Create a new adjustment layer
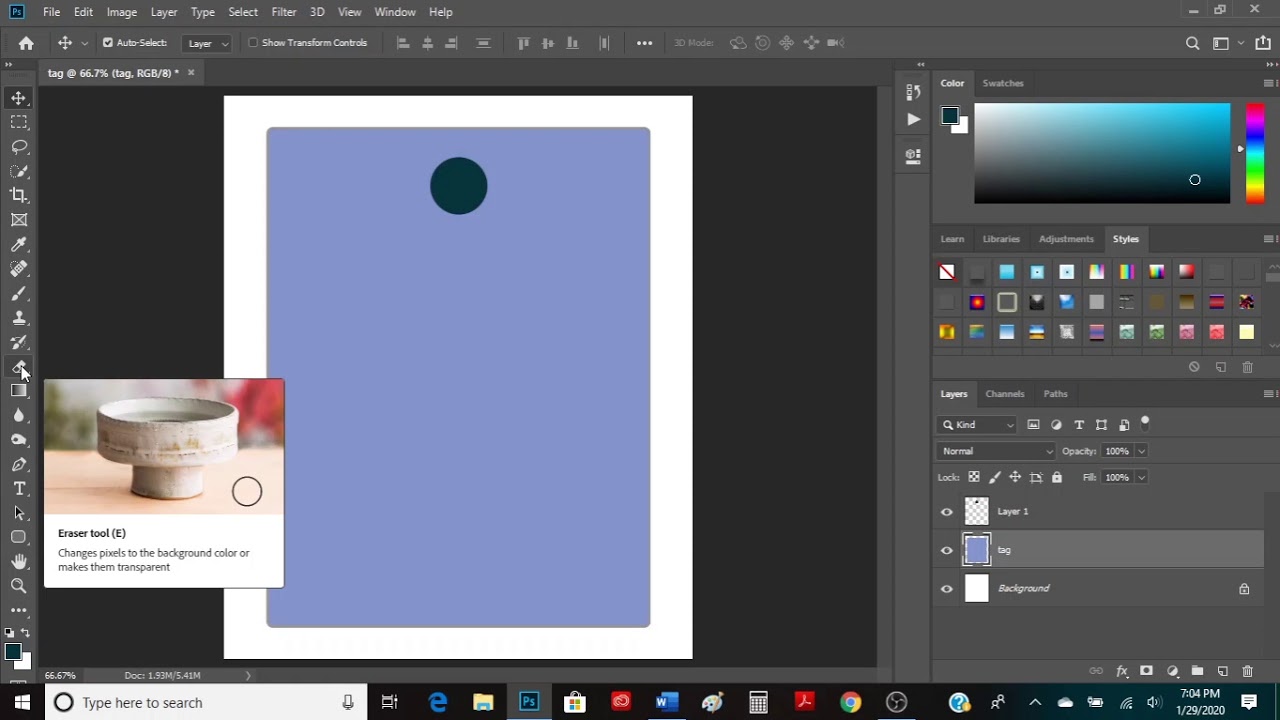This screenshot has width=1280, height=720. pyautogui.click(x=1172, y=671)
